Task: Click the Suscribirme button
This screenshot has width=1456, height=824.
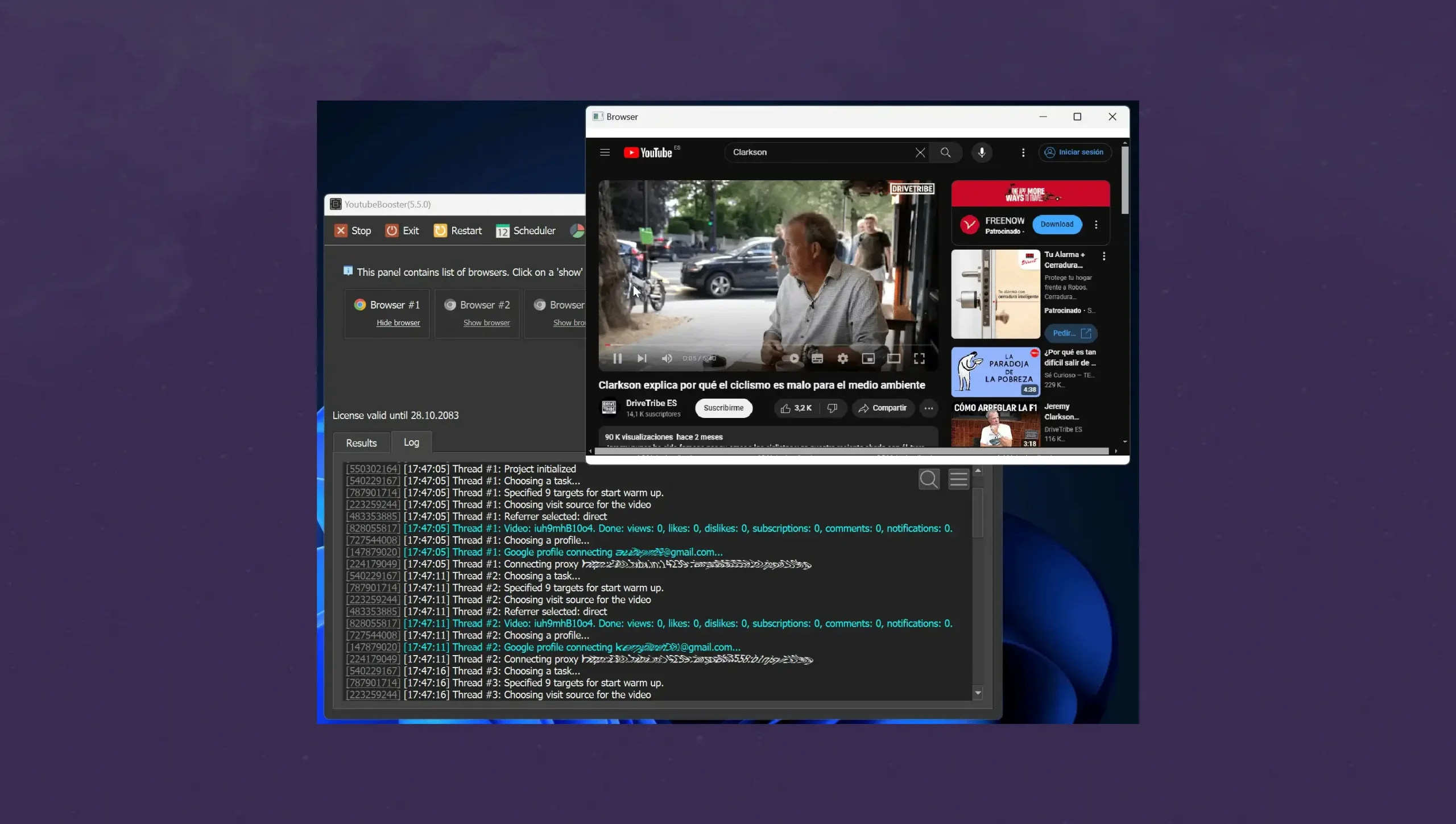Action: click(723, 408)
